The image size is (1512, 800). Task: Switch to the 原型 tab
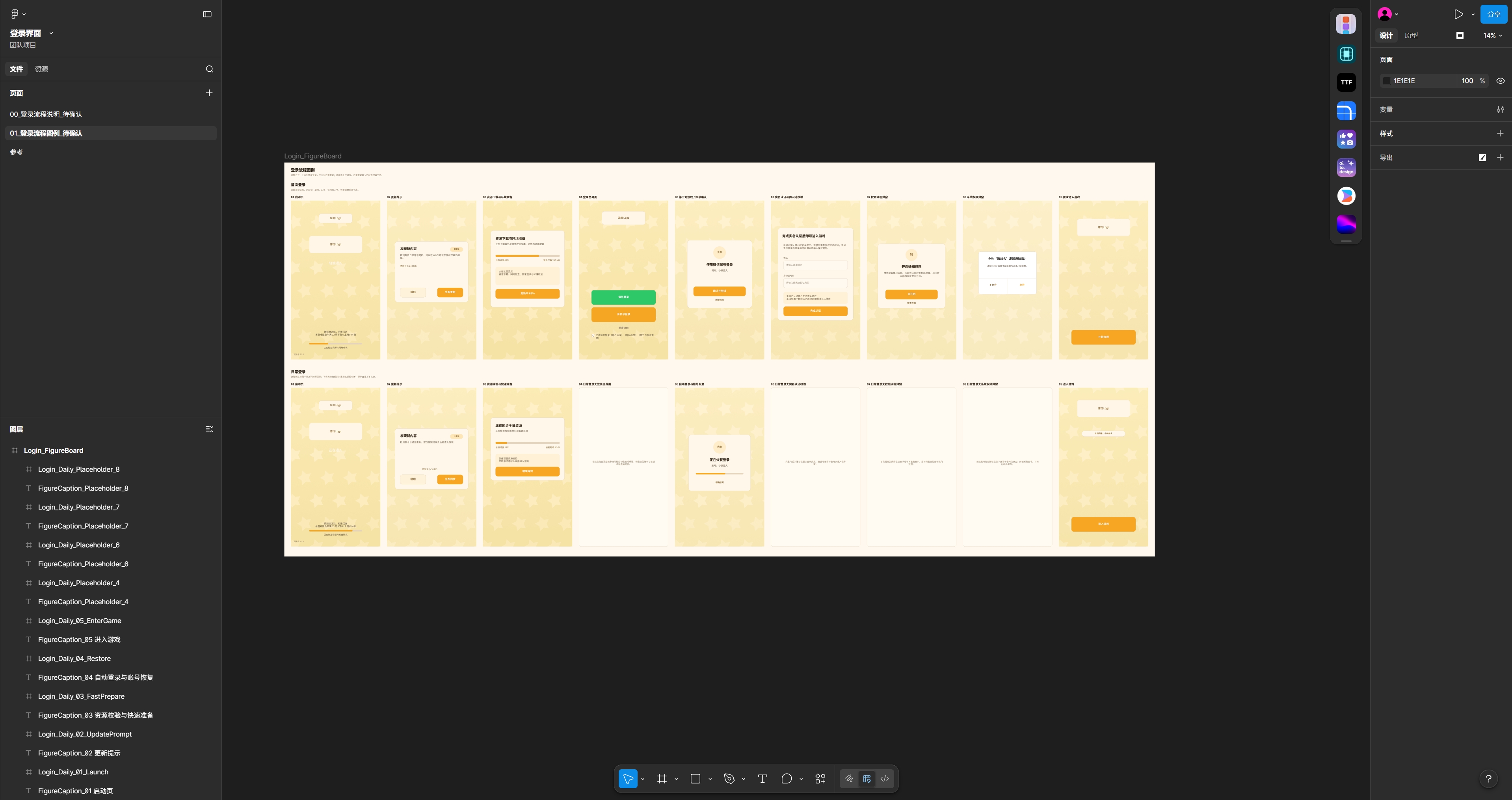1410,36
